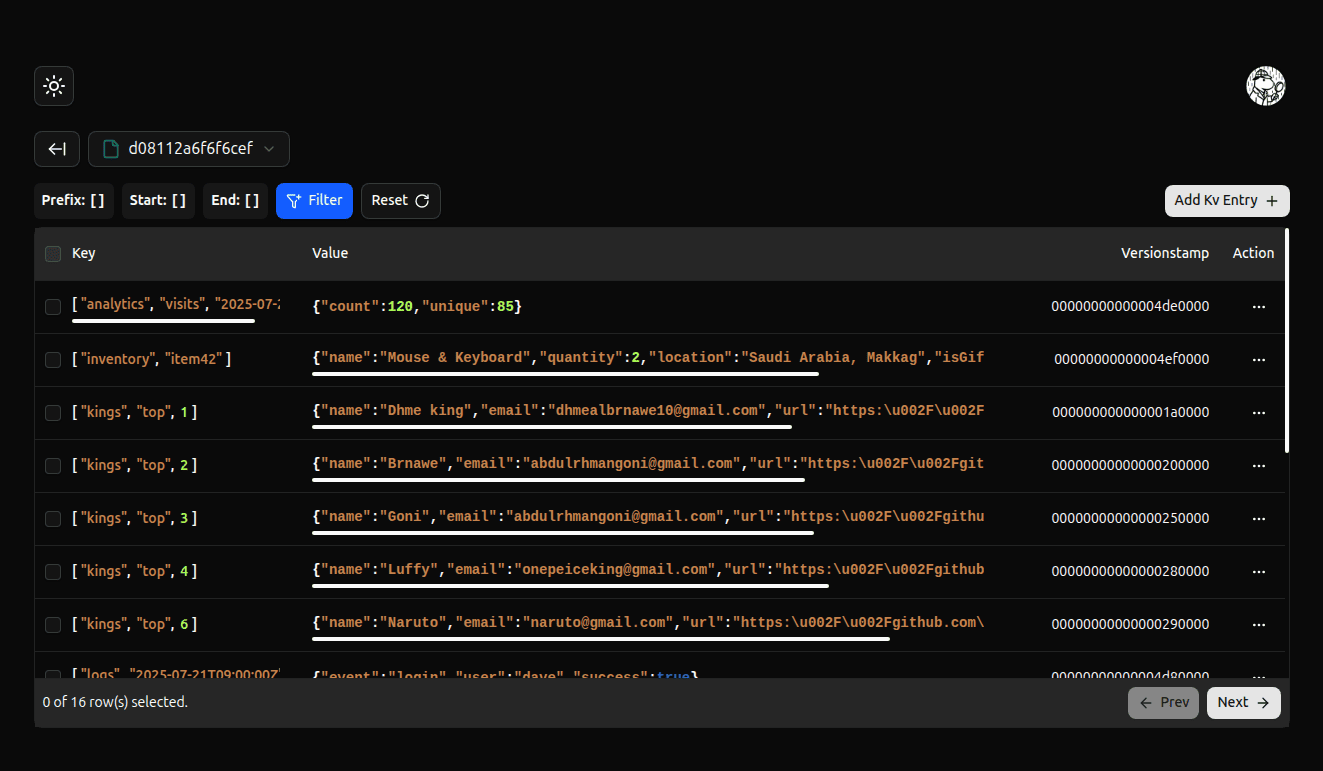Viewport: 1323px width, 771px height.
Task: Open actions menu for inventory item42 row
Action: [x=1258, y=360]
